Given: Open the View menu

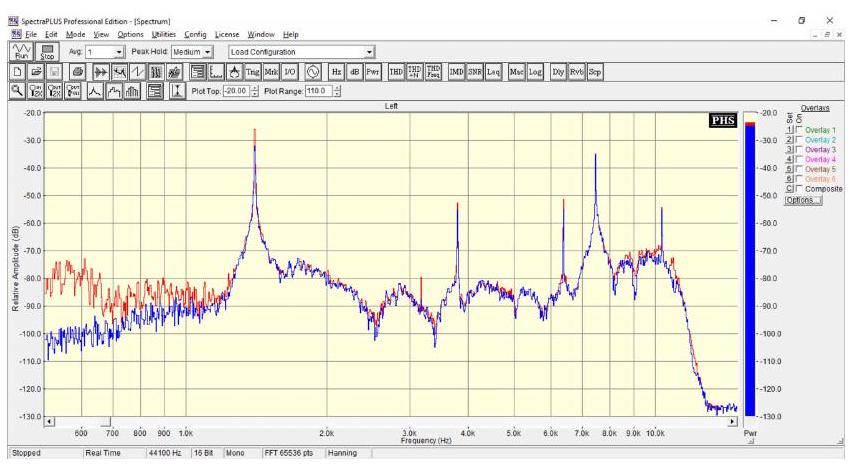Looking at the screenshot, I should pyautogui.click(x=101, y=34).
